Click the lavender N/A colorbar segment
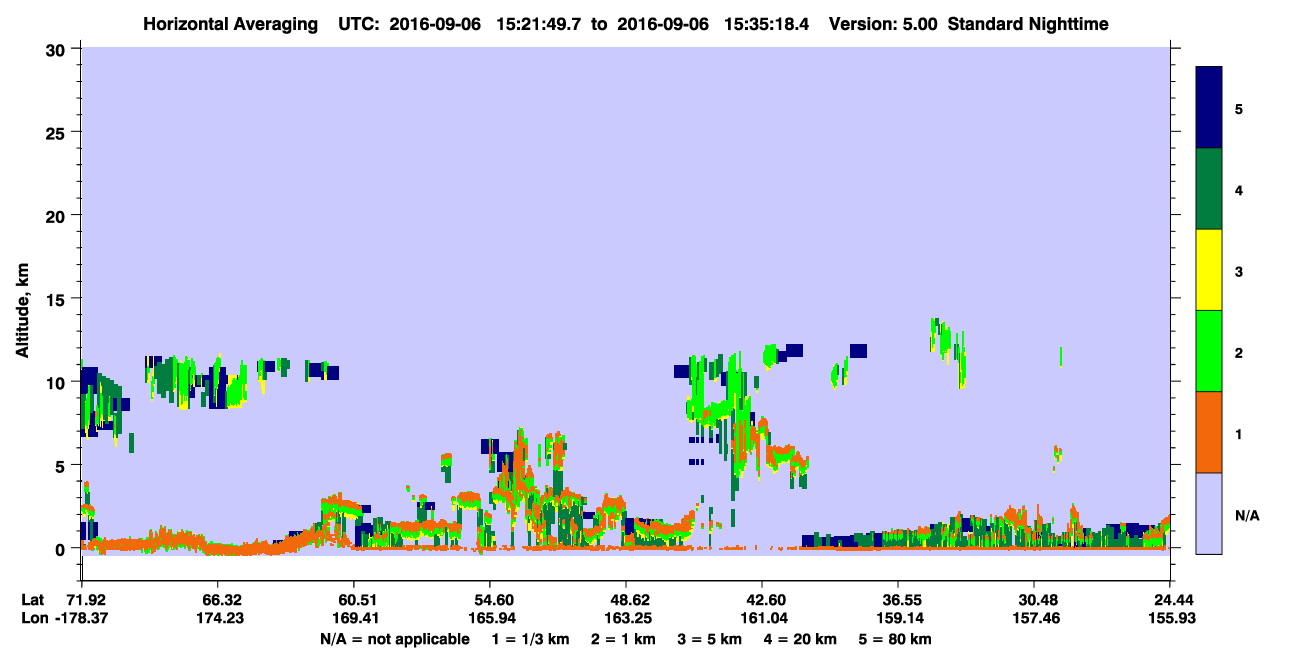This screenshot has height=667, width=1300. 1209,513
